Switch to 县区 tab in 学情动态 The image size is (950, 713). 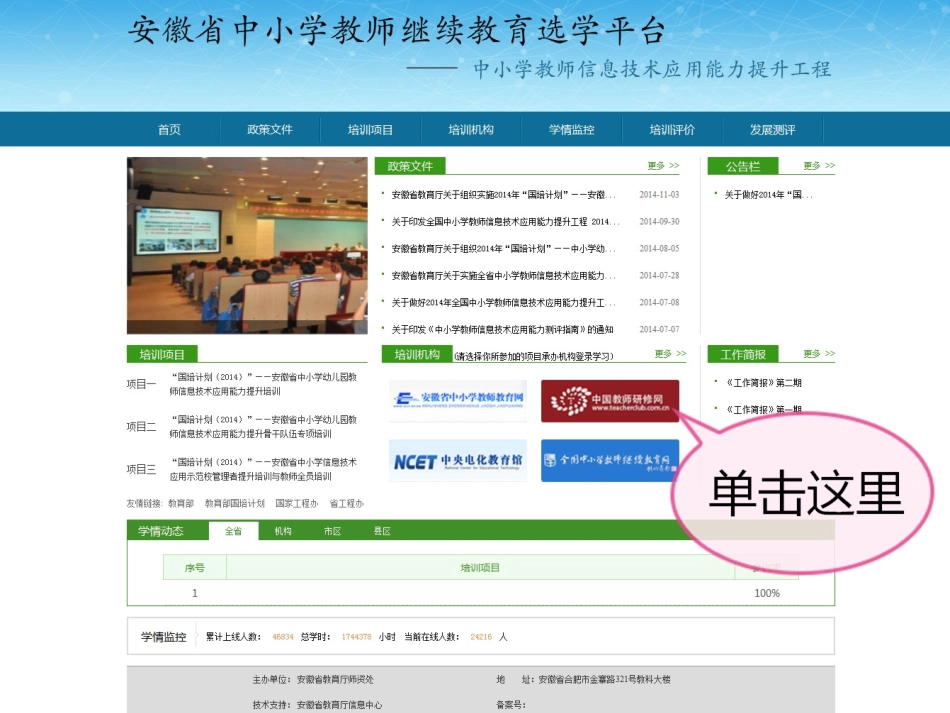[382, 531]
